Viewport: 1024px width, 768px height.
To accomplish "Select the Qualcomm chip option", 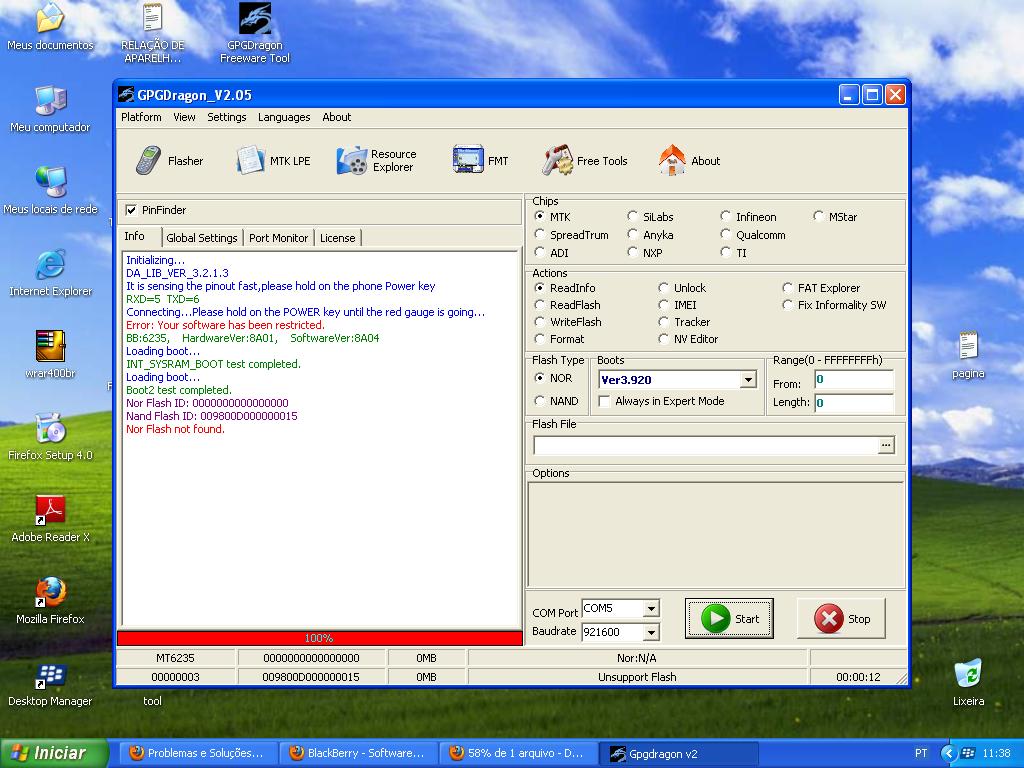I will click(x=726, y=234).
